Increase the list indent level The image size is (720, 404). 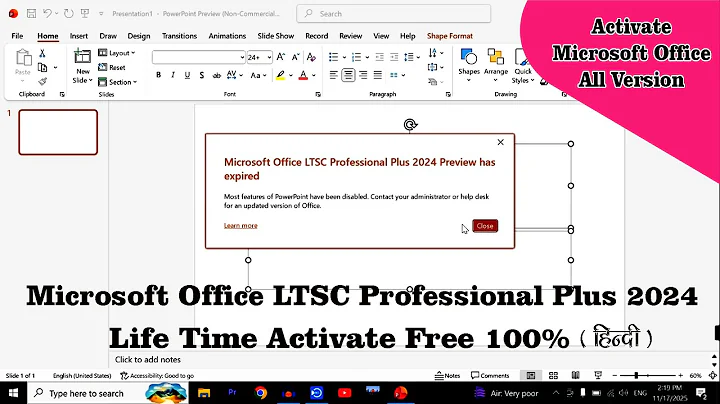(x=394, y=57)
